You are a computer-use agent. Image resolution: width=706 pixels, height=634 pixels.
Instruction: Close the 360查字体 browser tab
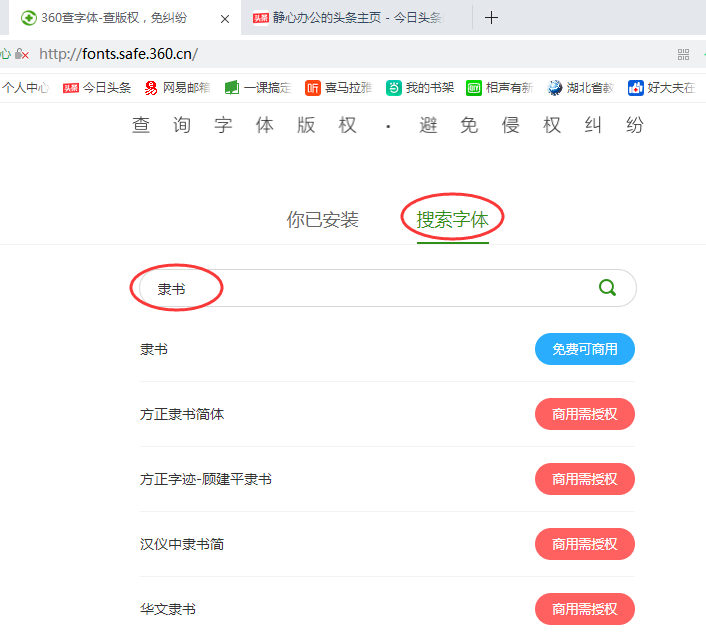(x=225, y=19)
